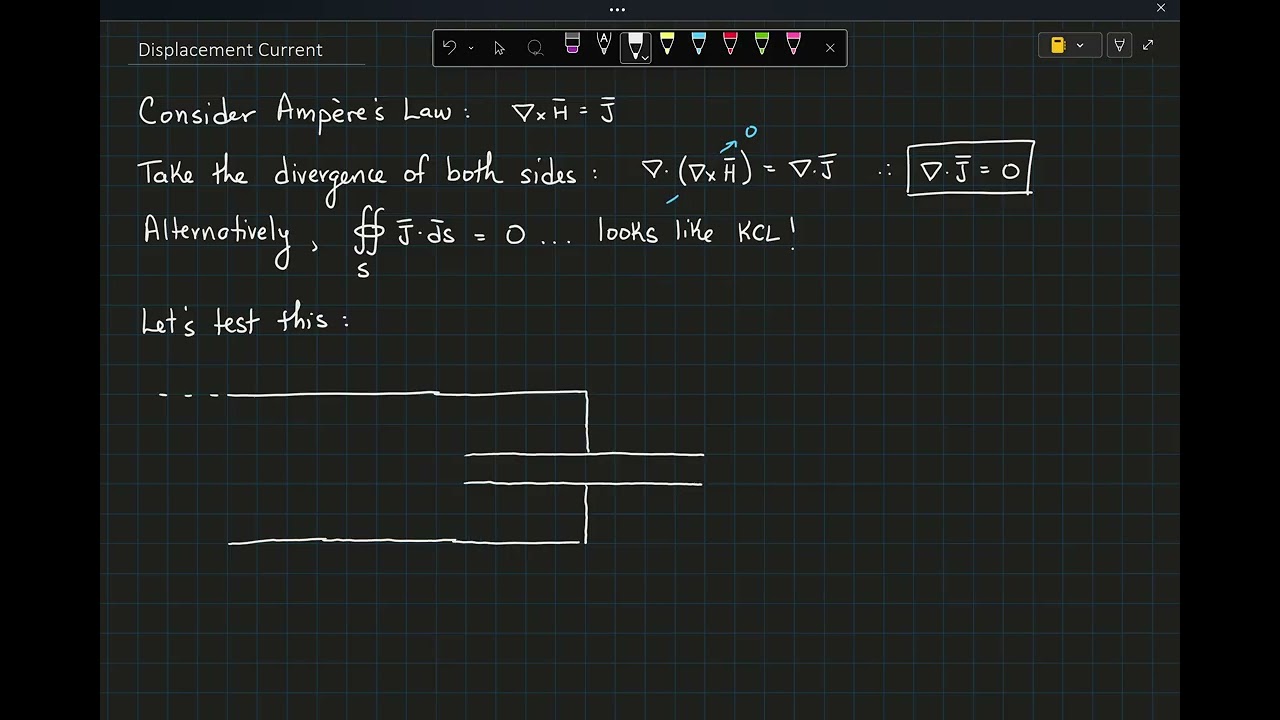Close the drawing pen toolbar
Screen dimensions: 1280x720
tap(830, 47)
